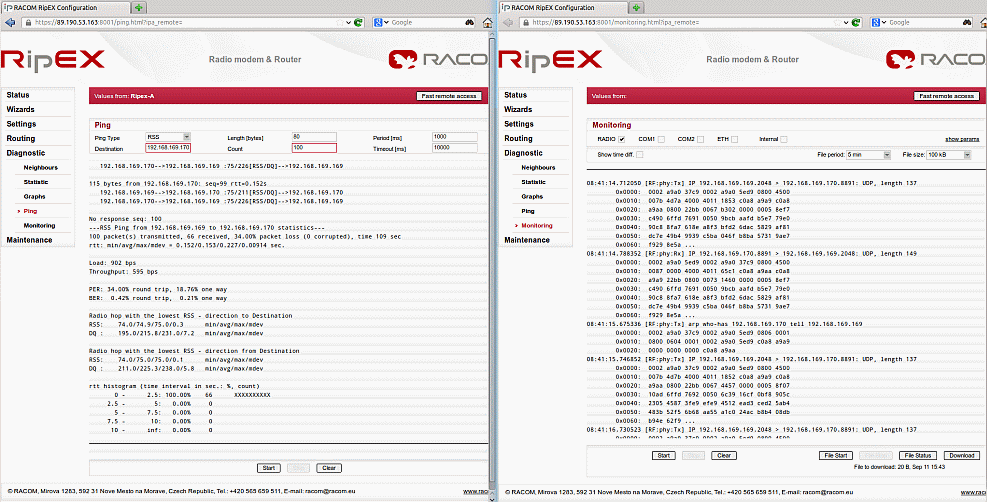The image size is (987, 502).
Task: Open Neighbours page in the Ping window
Action: pyautogui.click(x=40, y=167)
